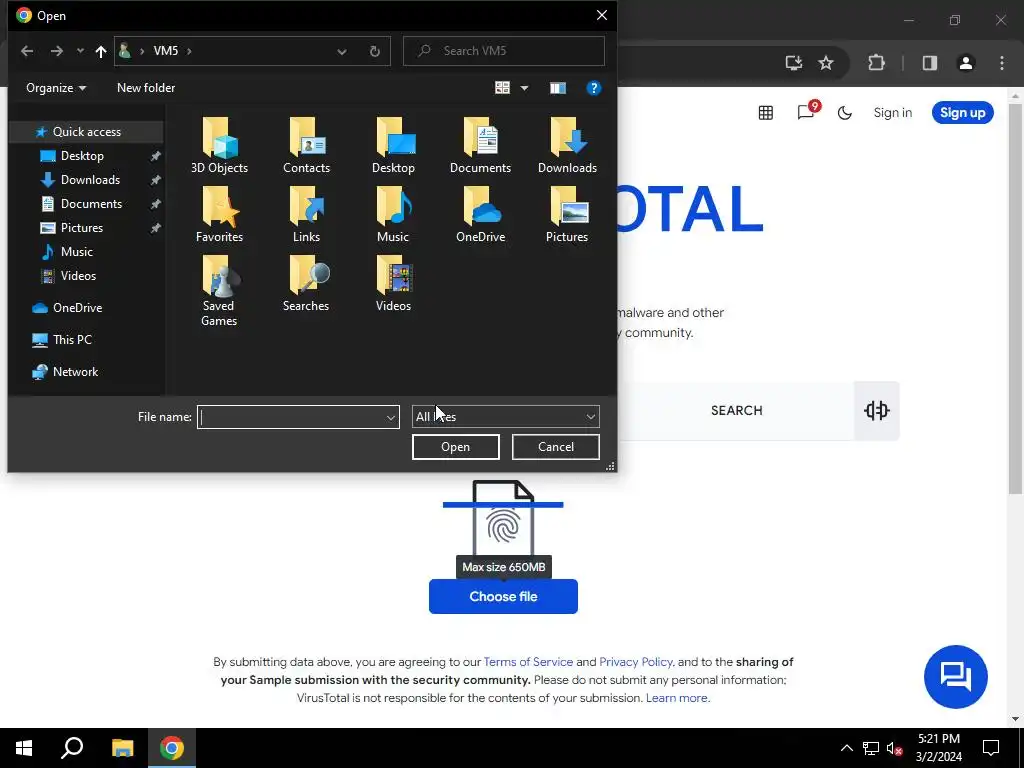Select Videos in navigation sidebar
Screen dimensions: 1024x768
(x=78, y=276)
